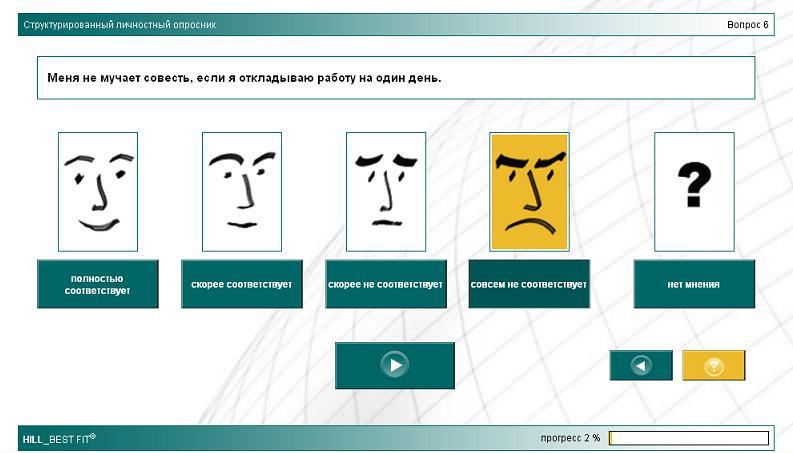Choose the slightly frowning face image
793x453 pixels.
(385, 191)
